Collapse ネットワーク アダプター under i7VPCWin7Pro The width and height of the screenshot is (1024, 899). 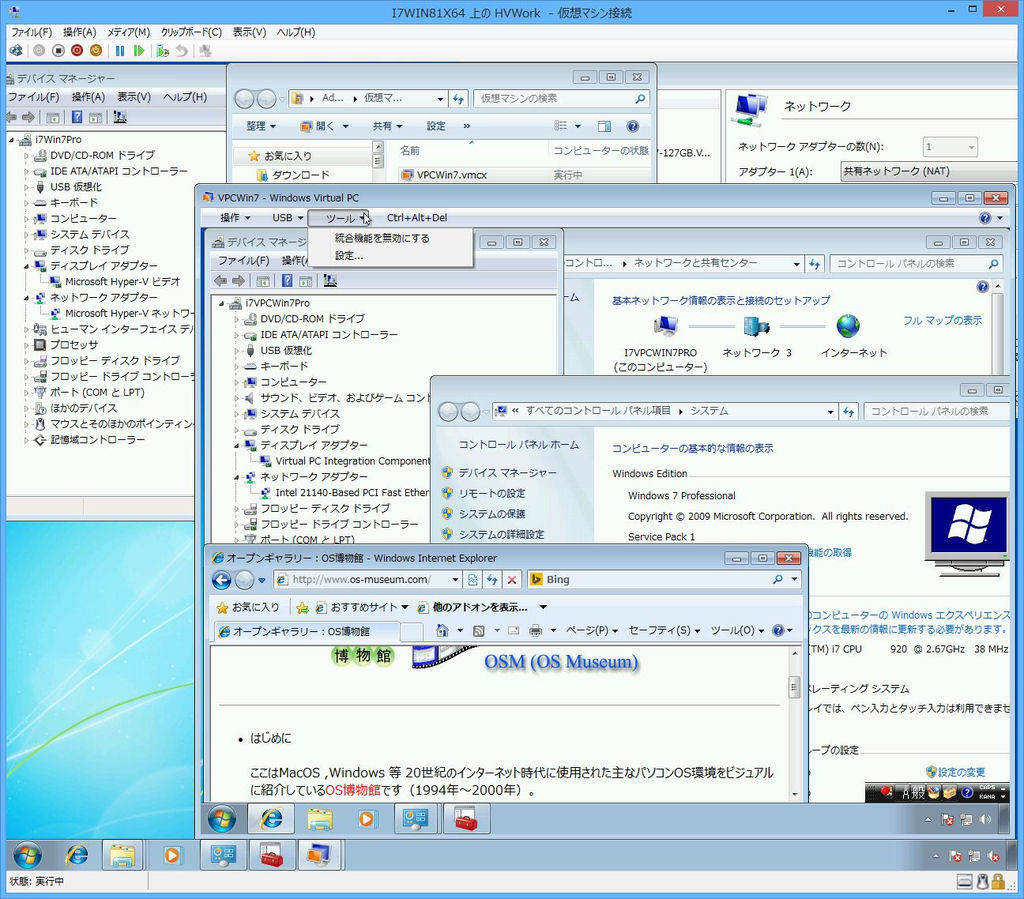237,477
